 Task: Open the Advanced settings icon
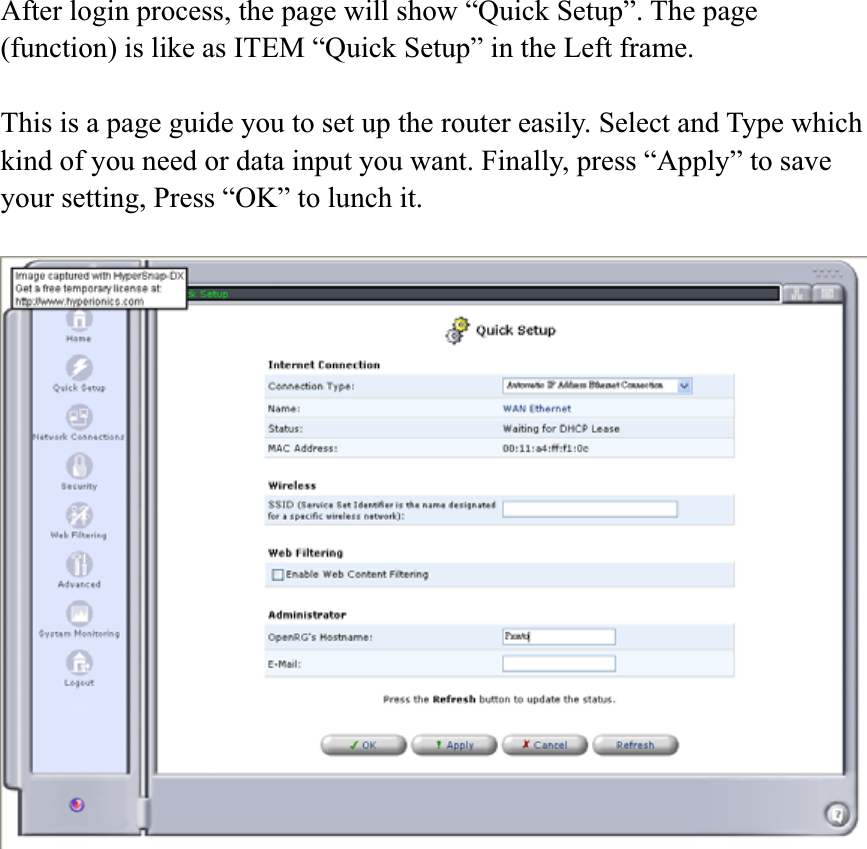79,565
